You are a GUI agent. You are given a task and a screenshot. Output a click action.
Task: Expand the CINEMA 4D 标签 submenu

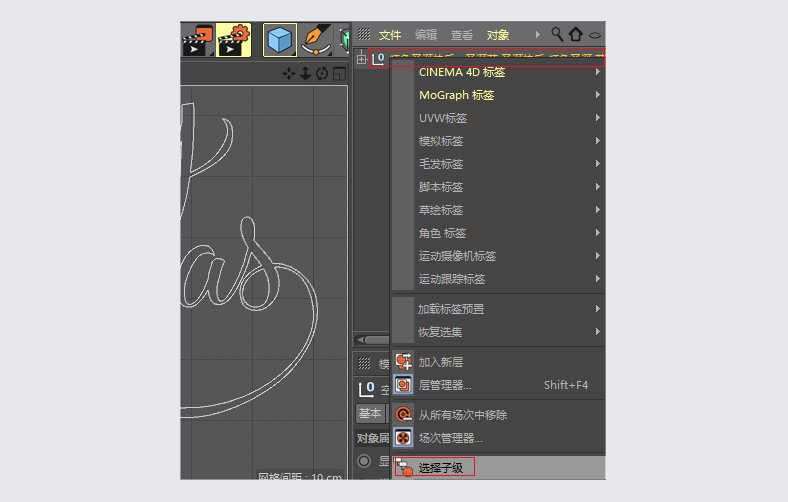pyautogui.click(x=499, y=72)
